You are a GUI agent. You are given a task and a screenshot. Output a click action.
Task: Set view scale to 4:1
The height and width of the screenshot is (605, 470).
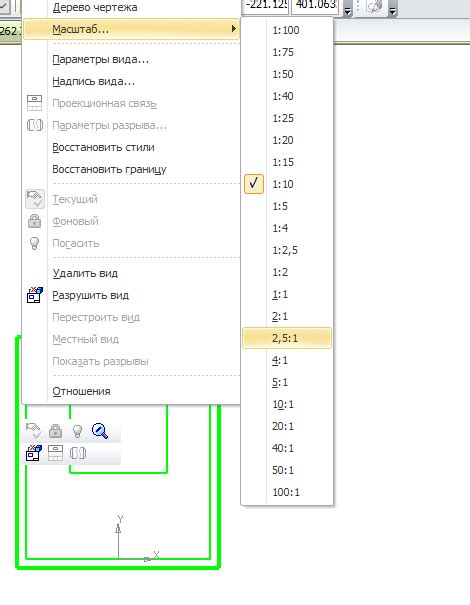(287, 360)
